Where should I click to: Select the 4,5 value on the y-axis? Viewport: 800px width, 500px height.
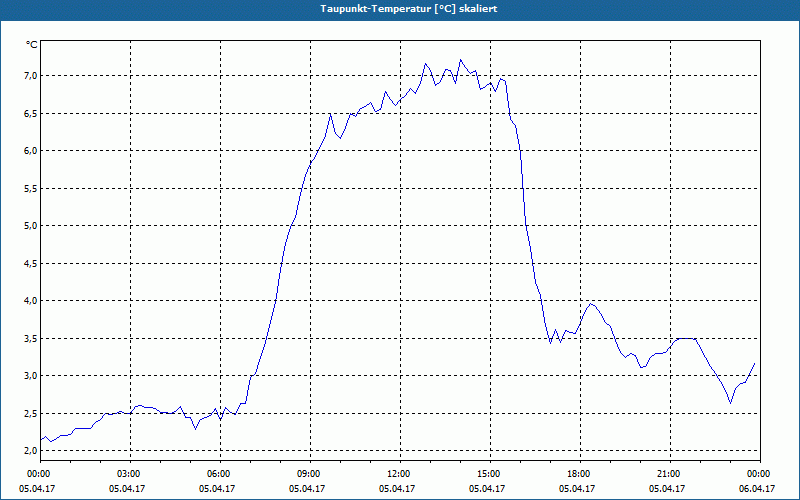tap(31, 263)
